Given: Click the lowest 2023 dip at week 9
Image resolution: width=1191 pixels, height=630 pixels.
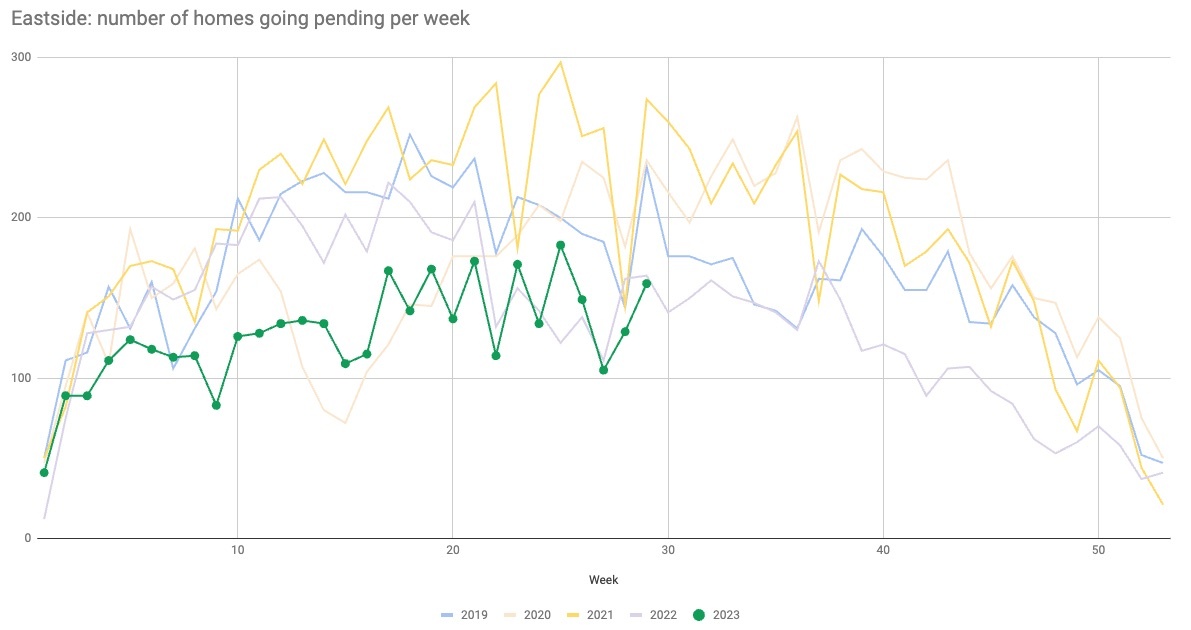Looking at the screenshot, I should (216, 405).
